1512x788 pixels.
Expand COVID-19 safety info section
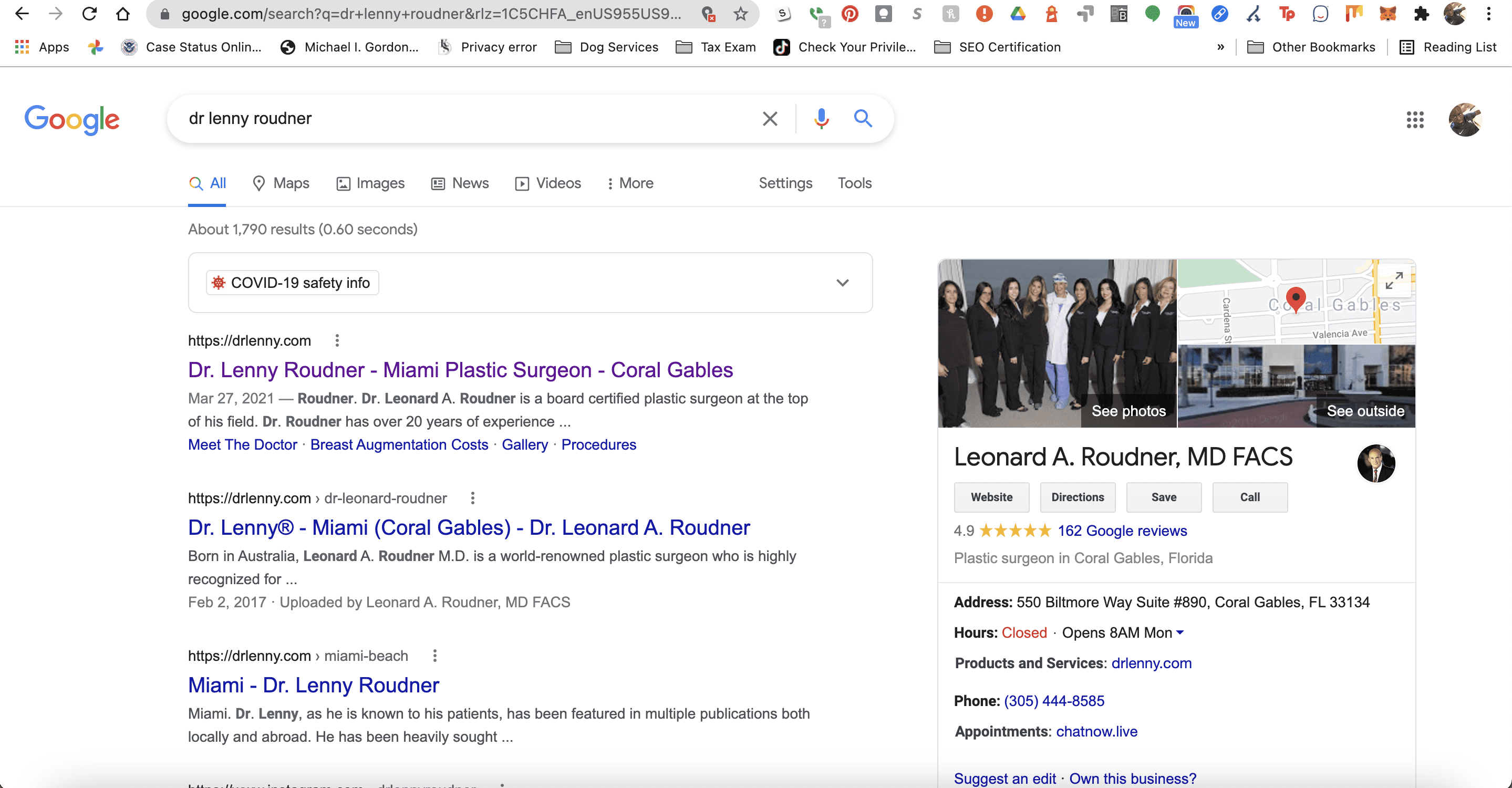click(x=842, y=283)
